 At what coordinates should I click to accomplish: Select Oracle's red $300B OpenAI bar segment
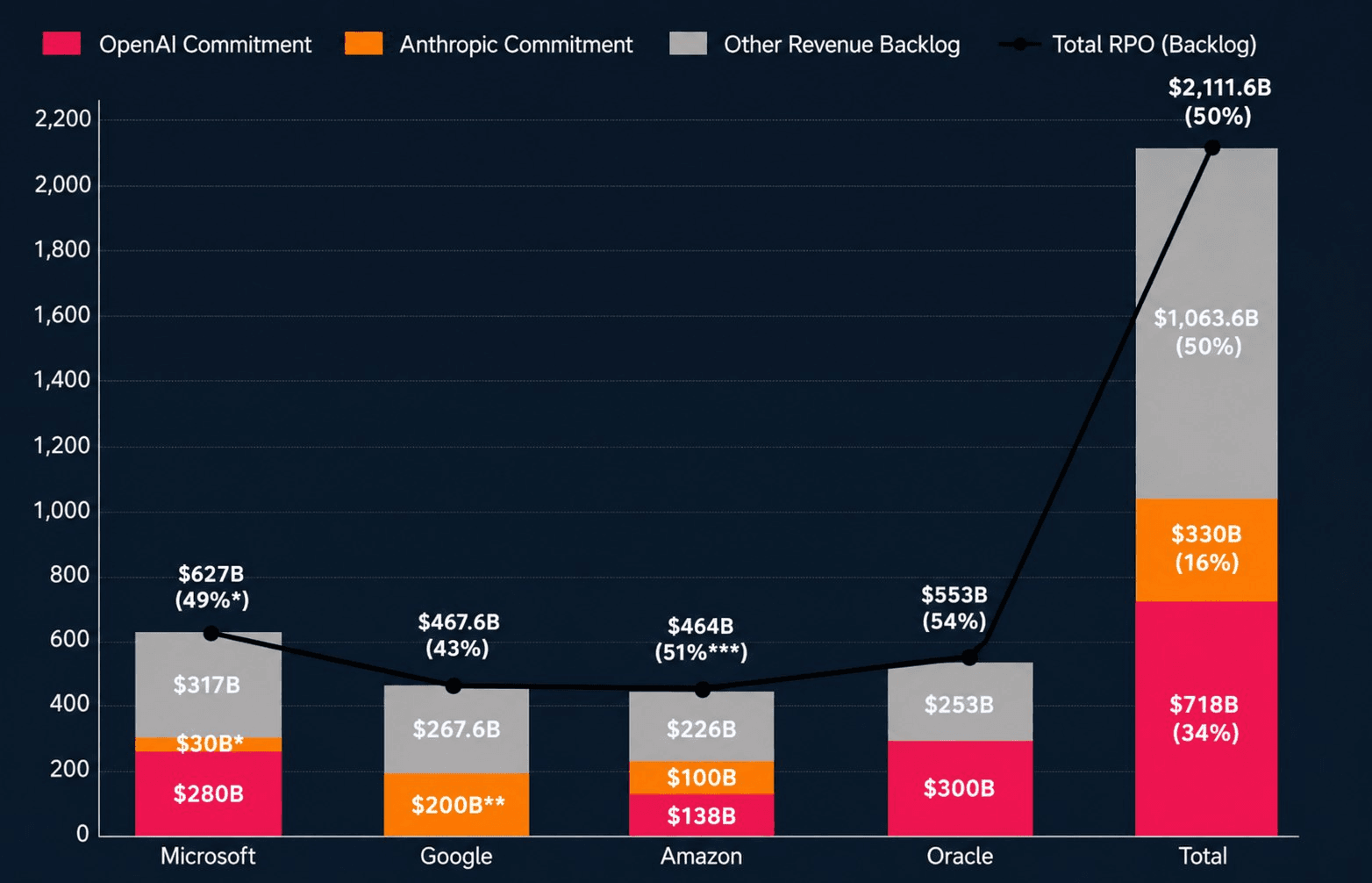point(960,788)
